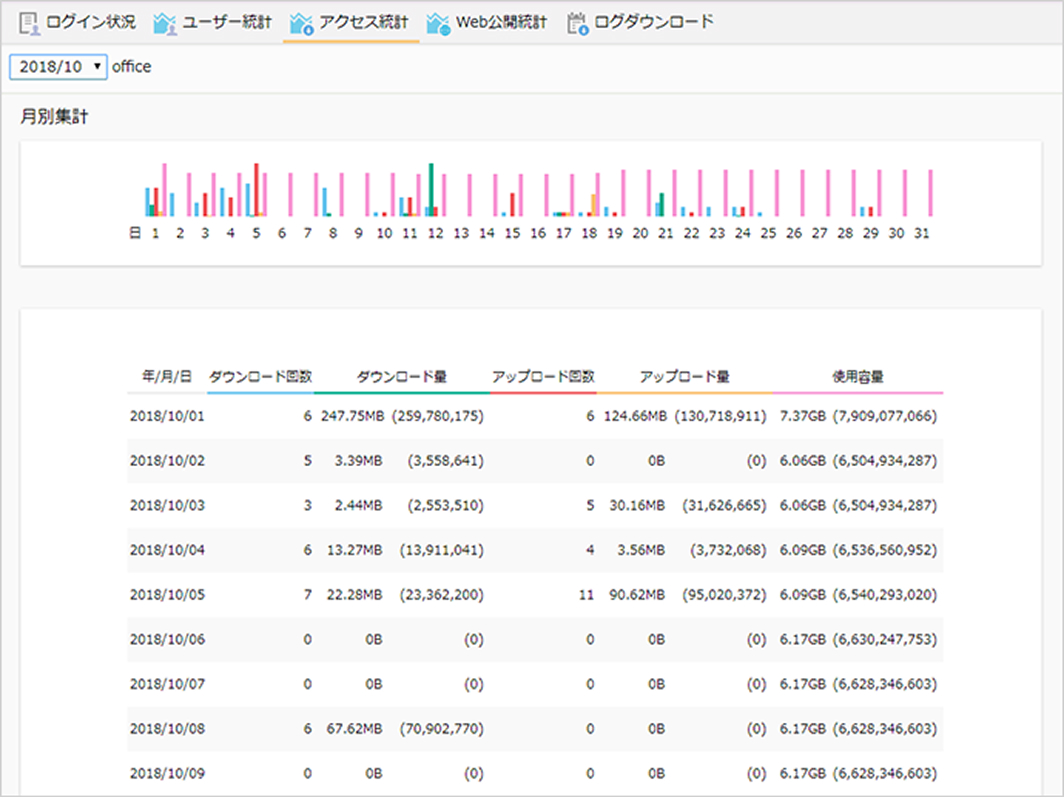Click the 2018/10/08 row date cell
This screenshot has width=1064, height=798.
coord(167,728)
